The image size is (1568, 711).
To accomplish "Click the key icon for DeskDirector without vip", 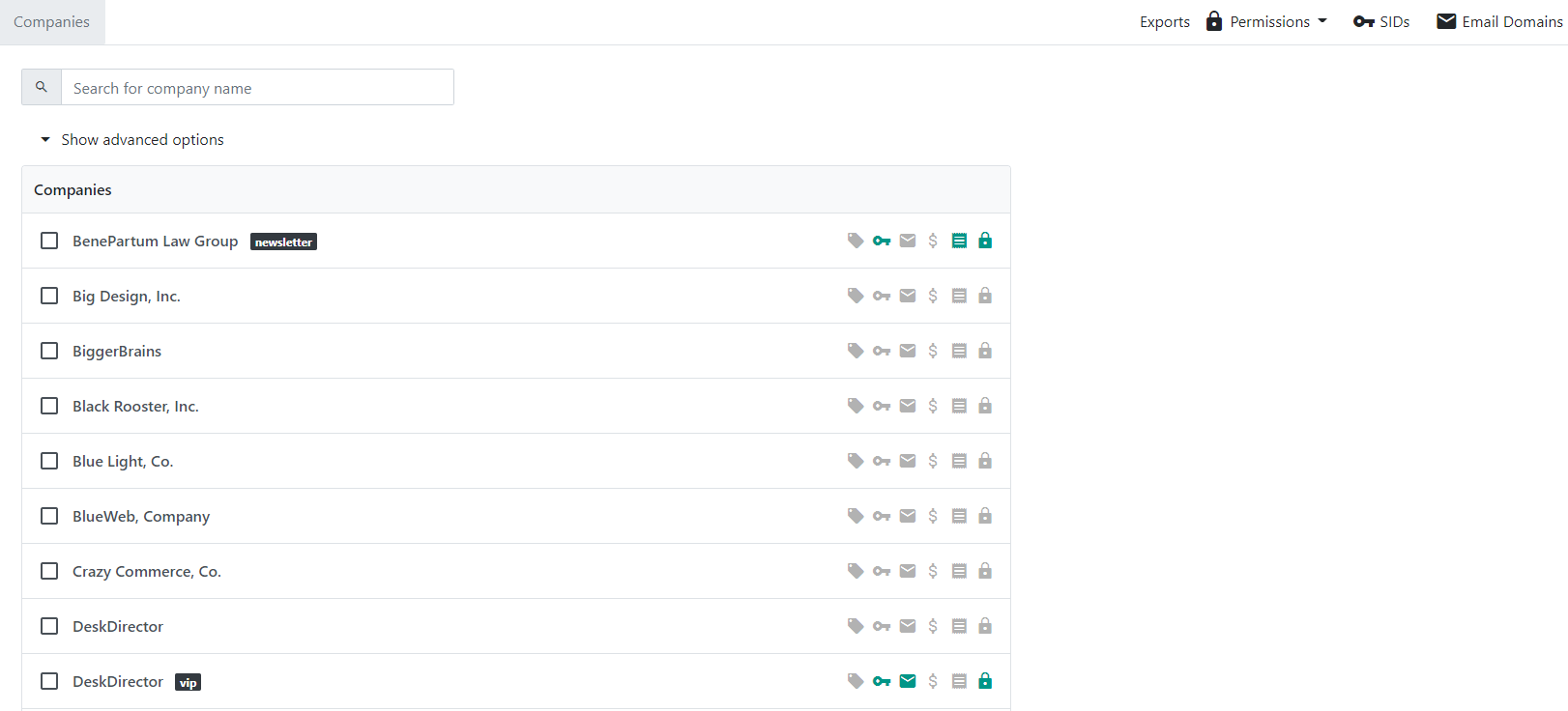I will point(882,626).
